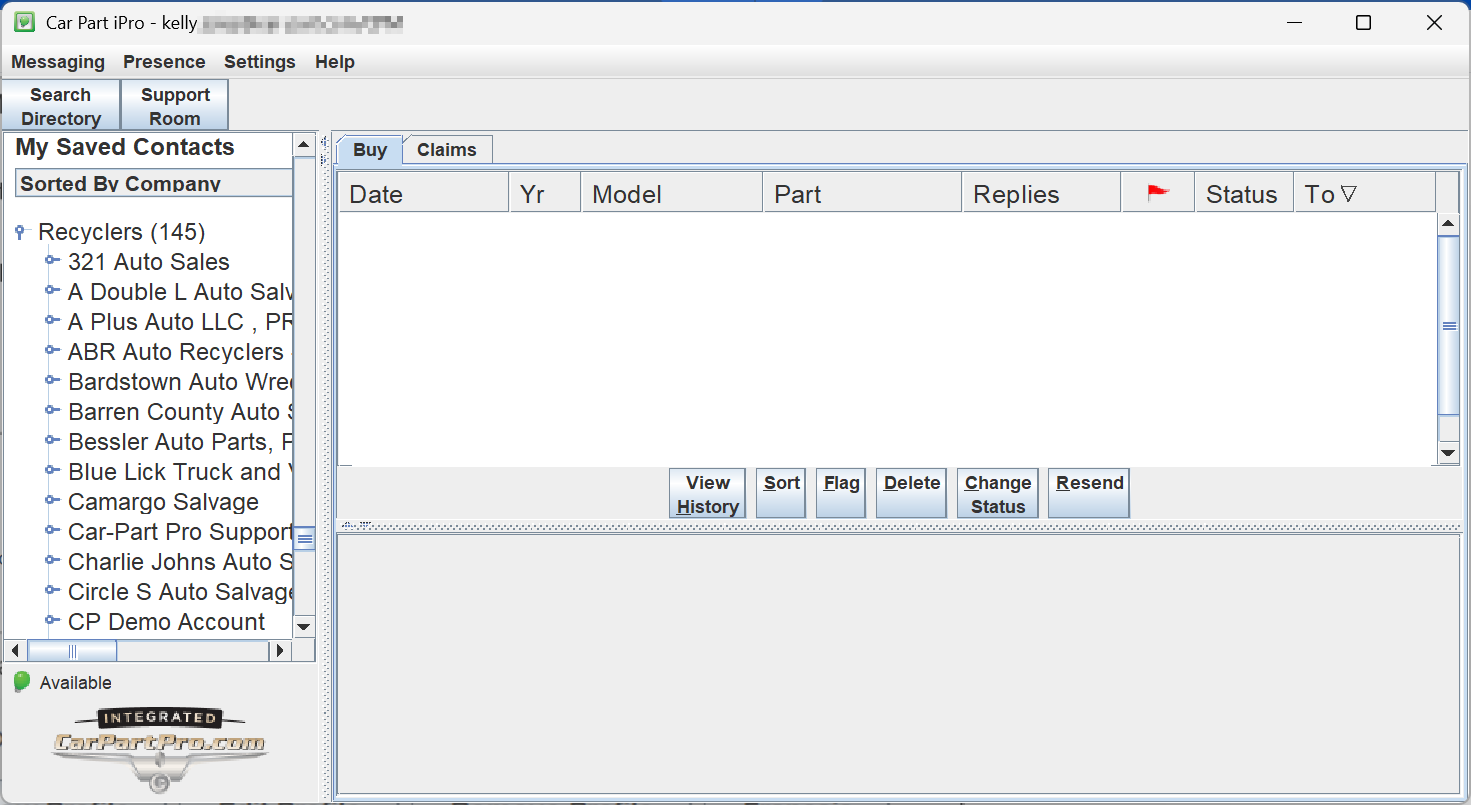Click the Car Part iPro title bar icon
Viewport: 1471px width, 805px height.
point(24,23)
